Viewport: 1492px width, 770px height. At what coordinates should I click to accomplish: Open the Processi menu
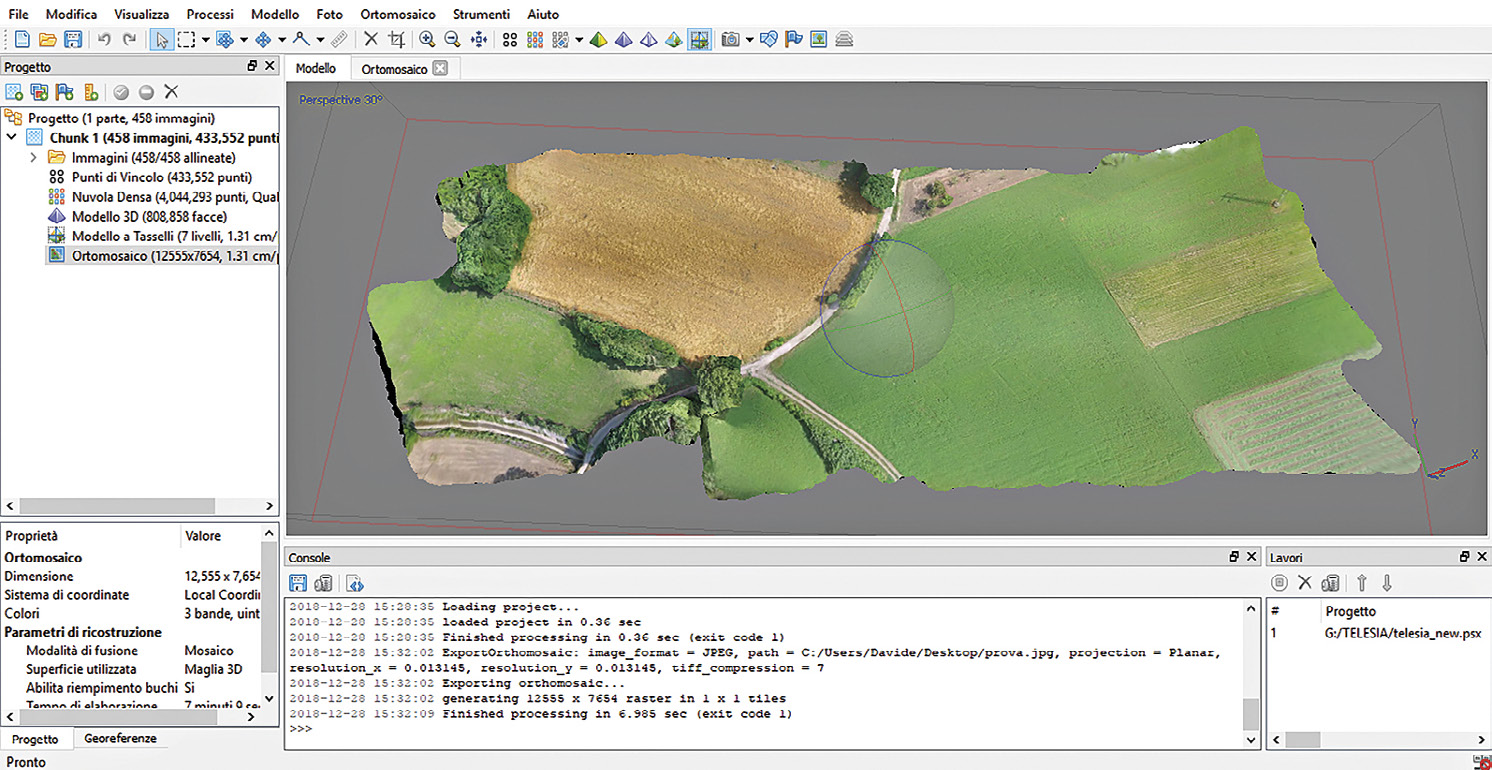[210, 14]
